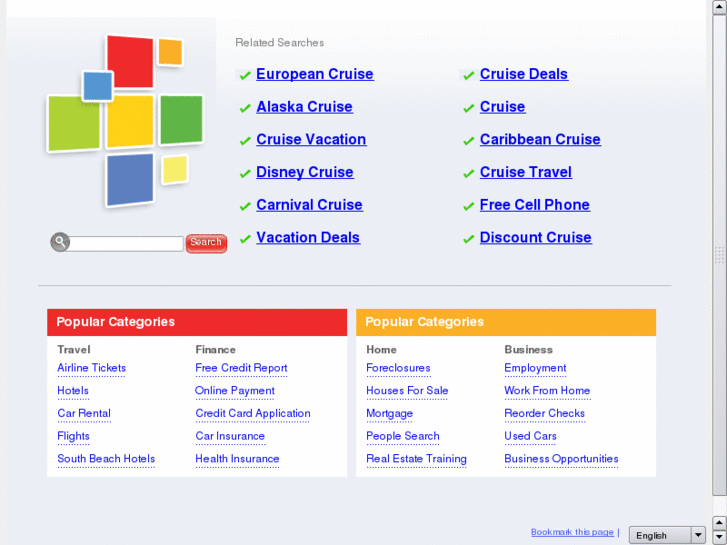Visit the Houses For Sale link
727x545 pixels.
(x=407, y=391)
